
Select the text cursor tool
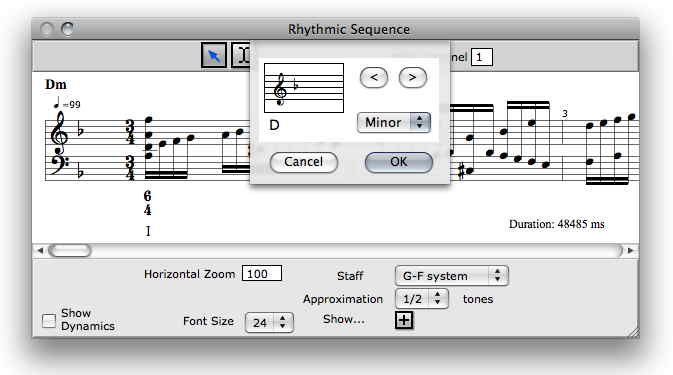tap(241, 55)
